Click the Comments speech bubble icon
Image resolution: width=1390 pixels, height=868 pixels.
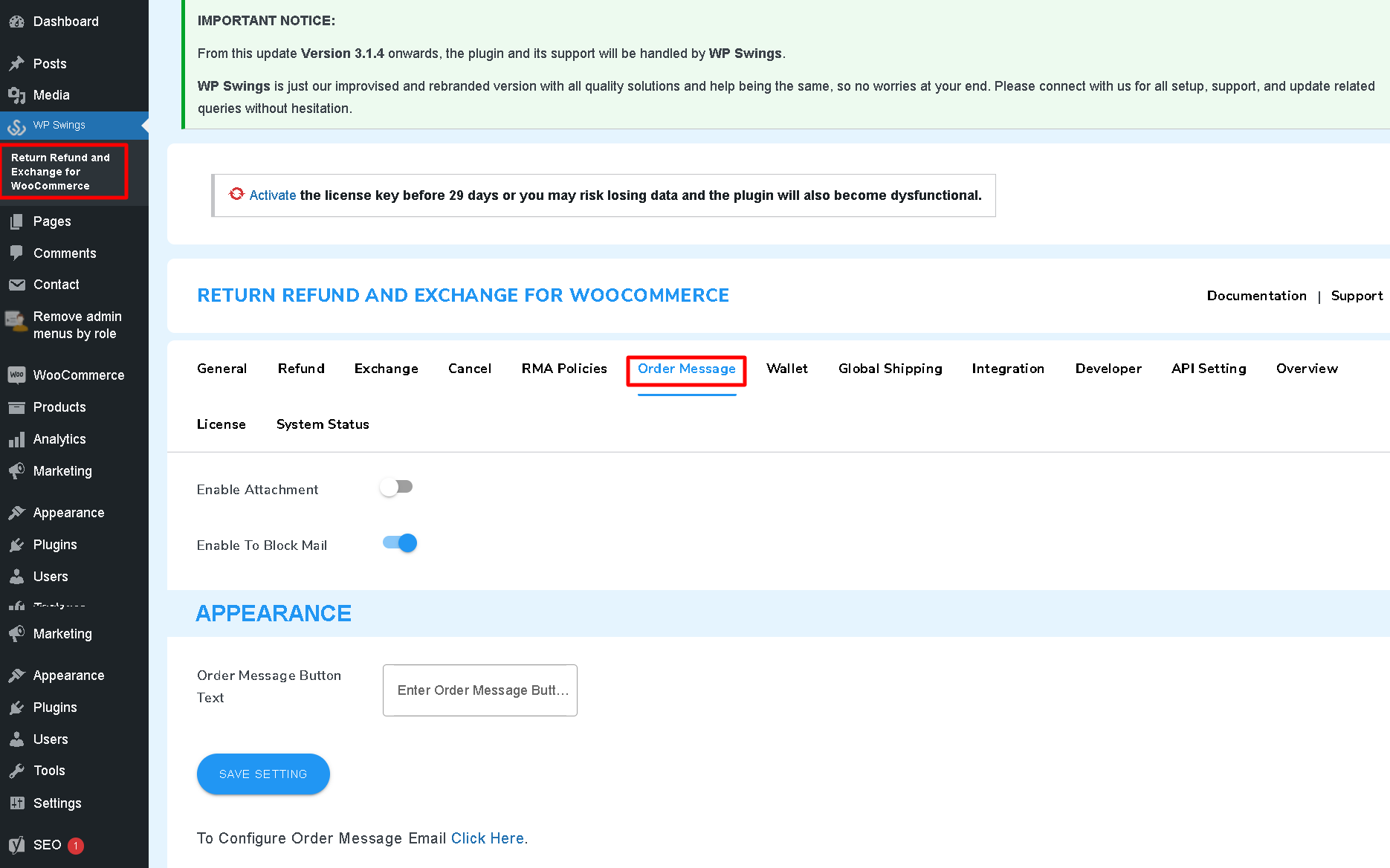(x=16, y=253)
